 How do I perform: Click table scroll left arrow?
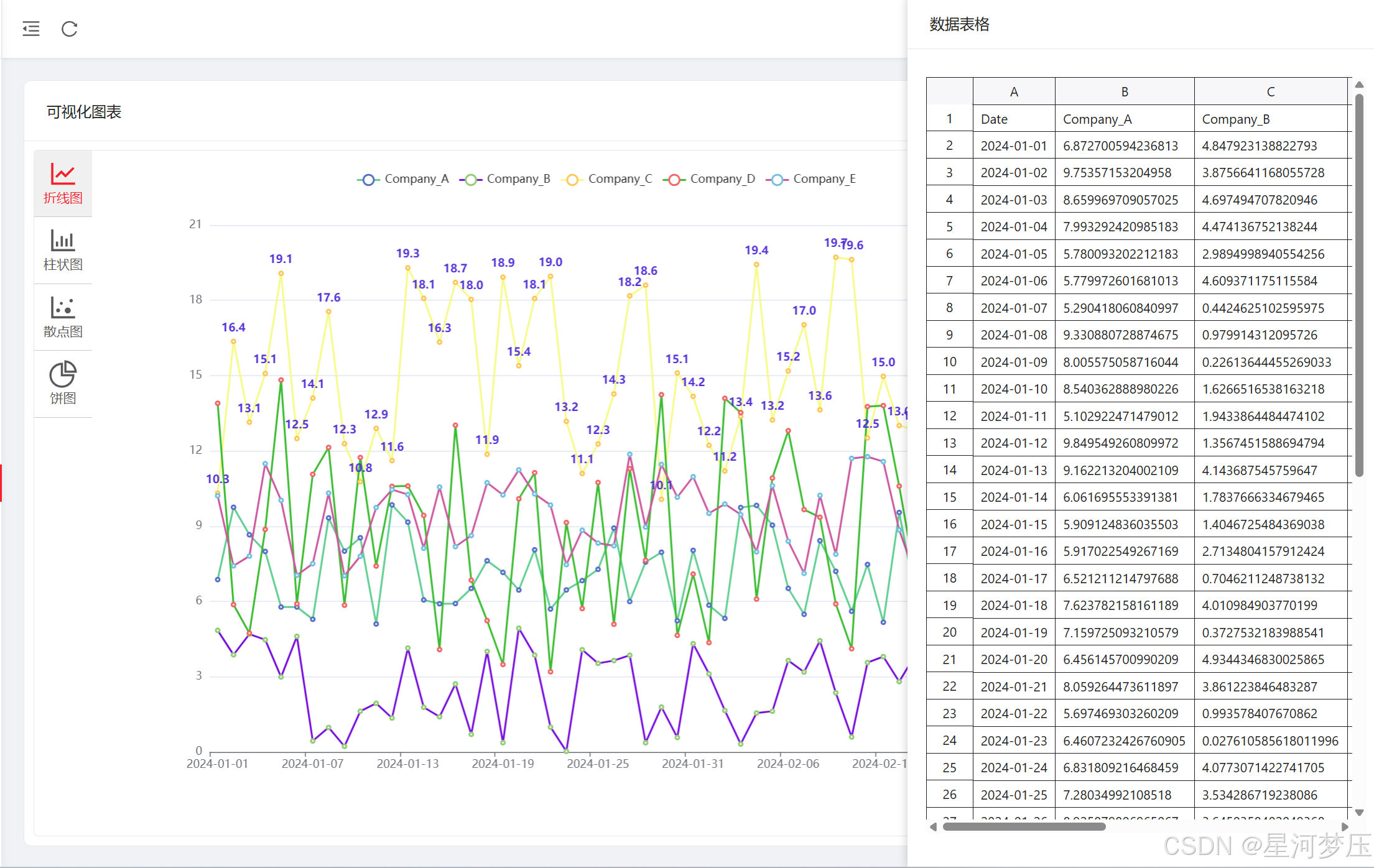tap(933, 827)
